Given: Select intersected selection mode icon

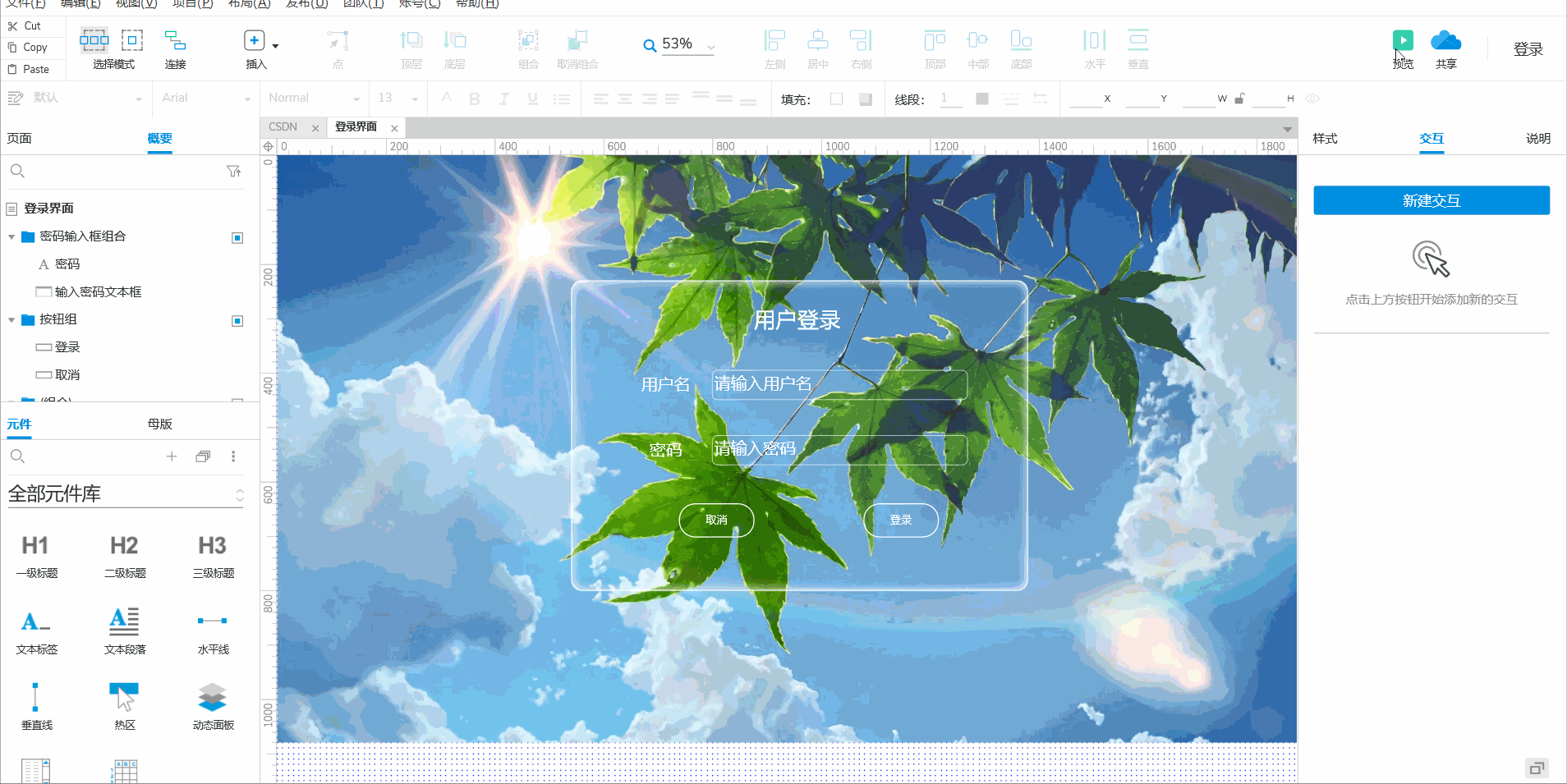Looking at the screenshot, I should (94, 39).
